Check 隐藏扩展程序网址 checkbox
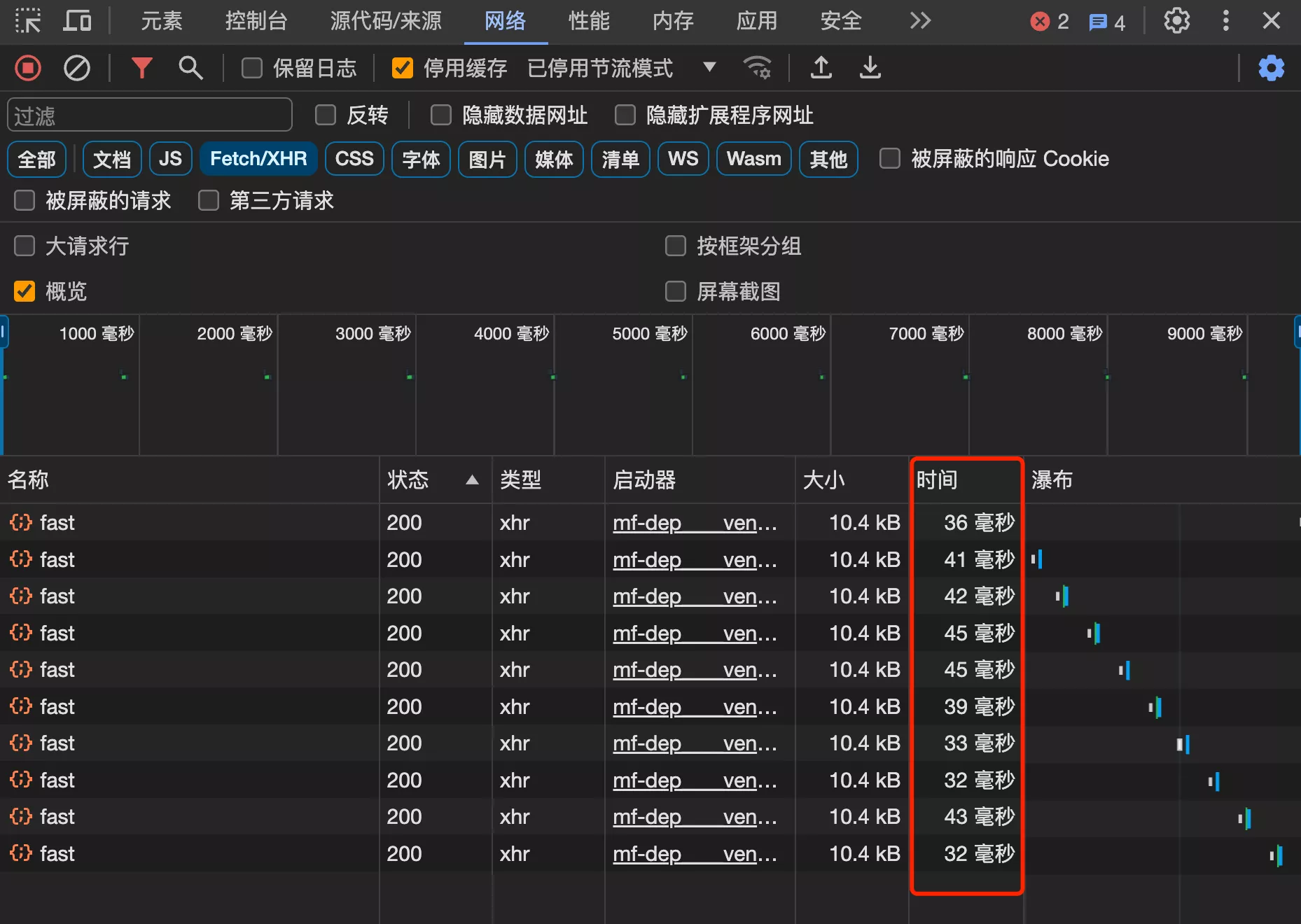The image size is (1301, 924). 625,115
